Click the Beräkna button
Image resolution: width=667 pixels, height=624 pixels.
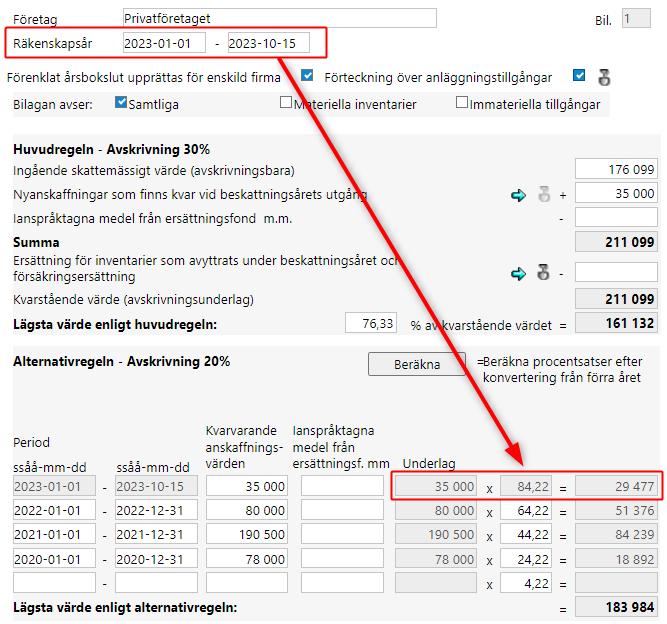(x=417, y=364)
